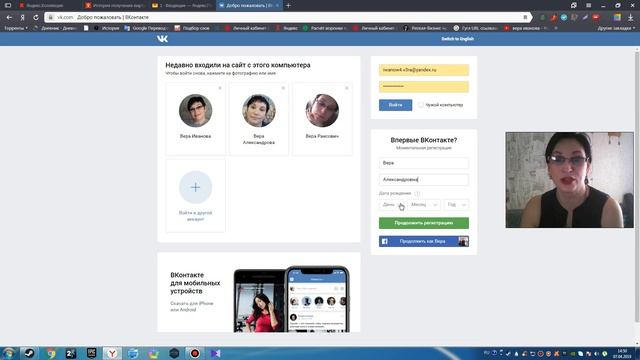Open Steam from the taskbar
Image resolution: width=640 pixels, height=360 pixels.
point(29,353)
